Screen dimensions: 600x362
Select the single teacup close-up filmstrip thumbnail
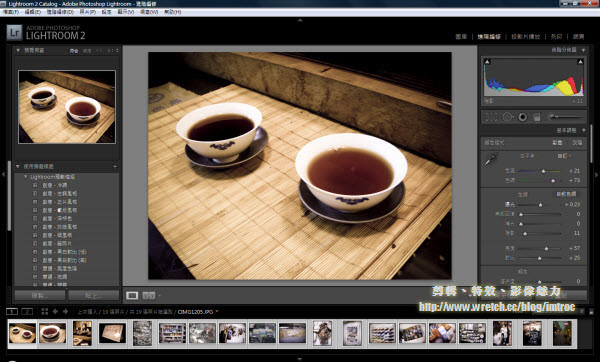pyautogui.click(x=52, y=333)
